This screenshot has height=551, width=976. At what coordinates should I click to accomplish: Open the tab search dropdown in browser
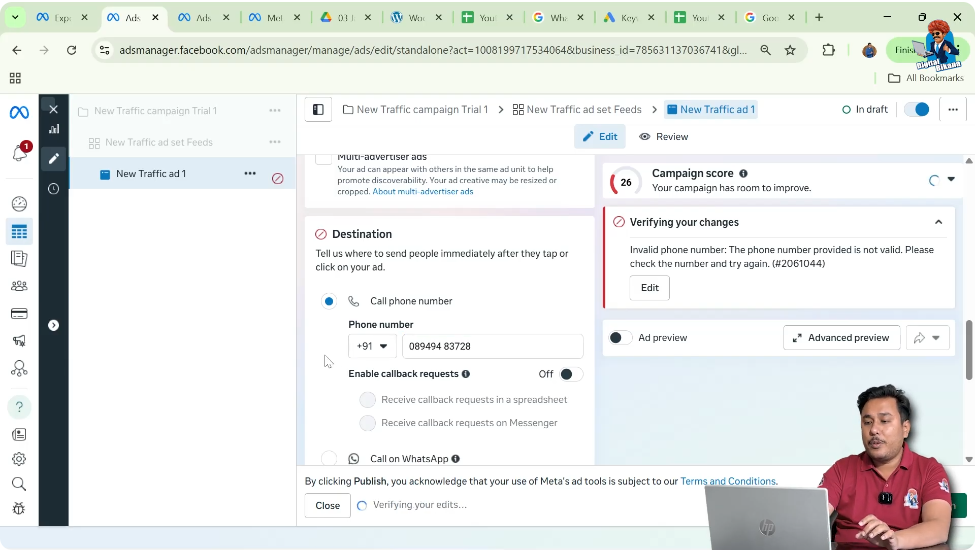pyautogui.click(x=15, y=17)
